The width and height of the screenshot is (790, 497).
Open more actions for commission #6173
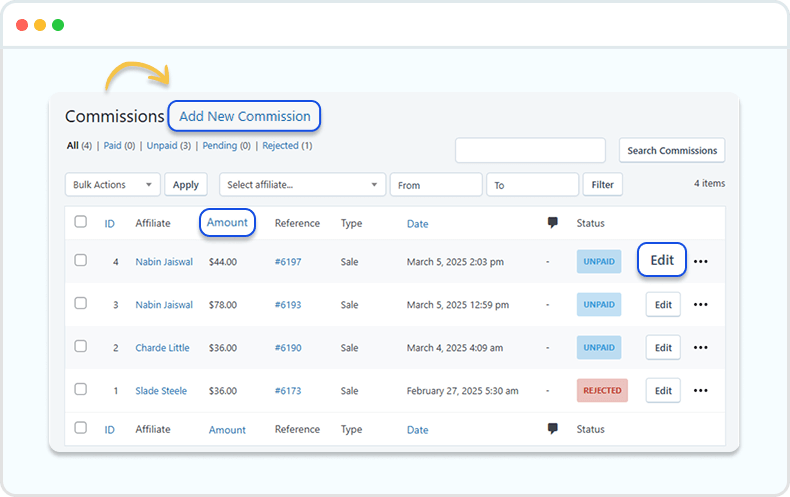click(x=700, y=390)
